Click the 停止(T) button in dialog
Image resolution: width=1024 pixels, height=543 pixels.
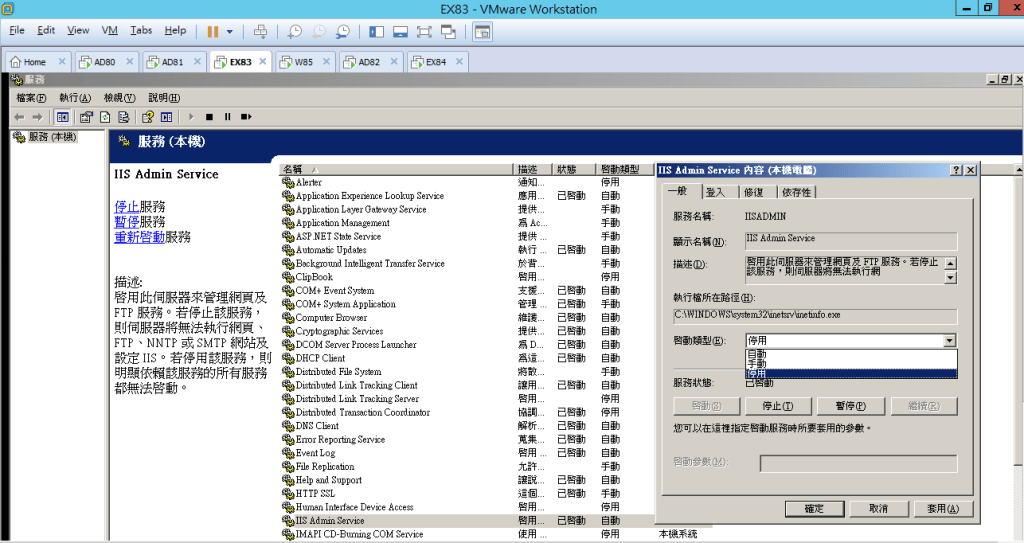[x=784, y=406]
